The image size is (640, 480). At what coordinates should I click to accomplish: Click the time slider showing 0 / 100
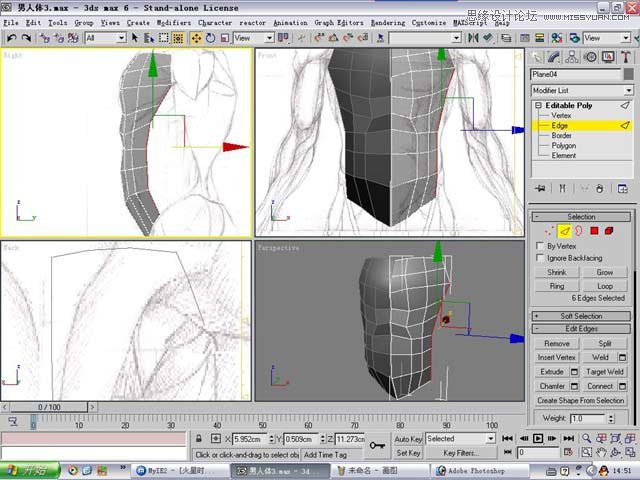49,407
